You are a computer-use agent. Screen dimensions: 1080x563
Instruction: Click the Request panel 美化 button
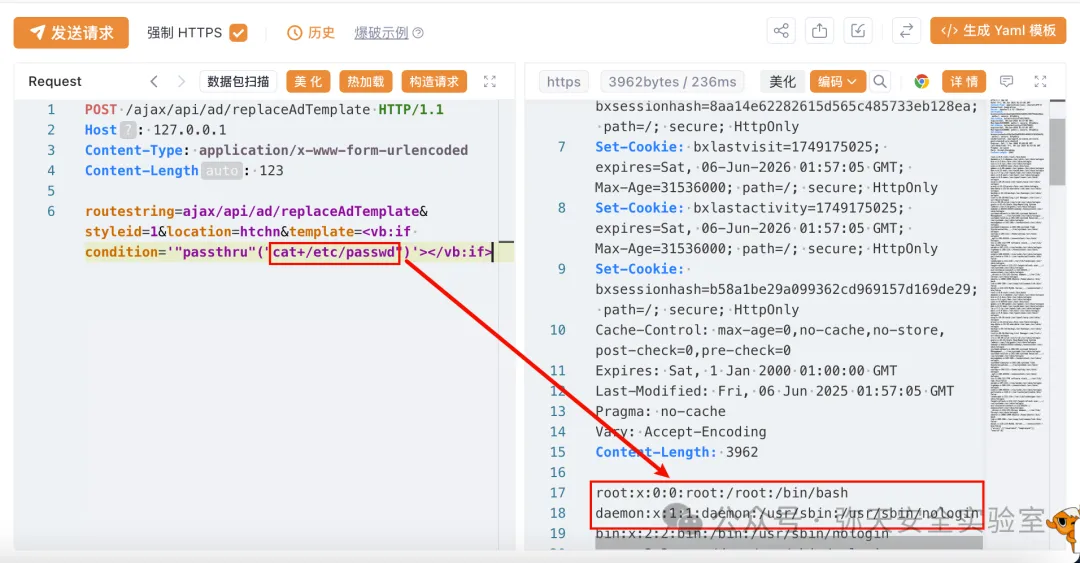[308, 81]
